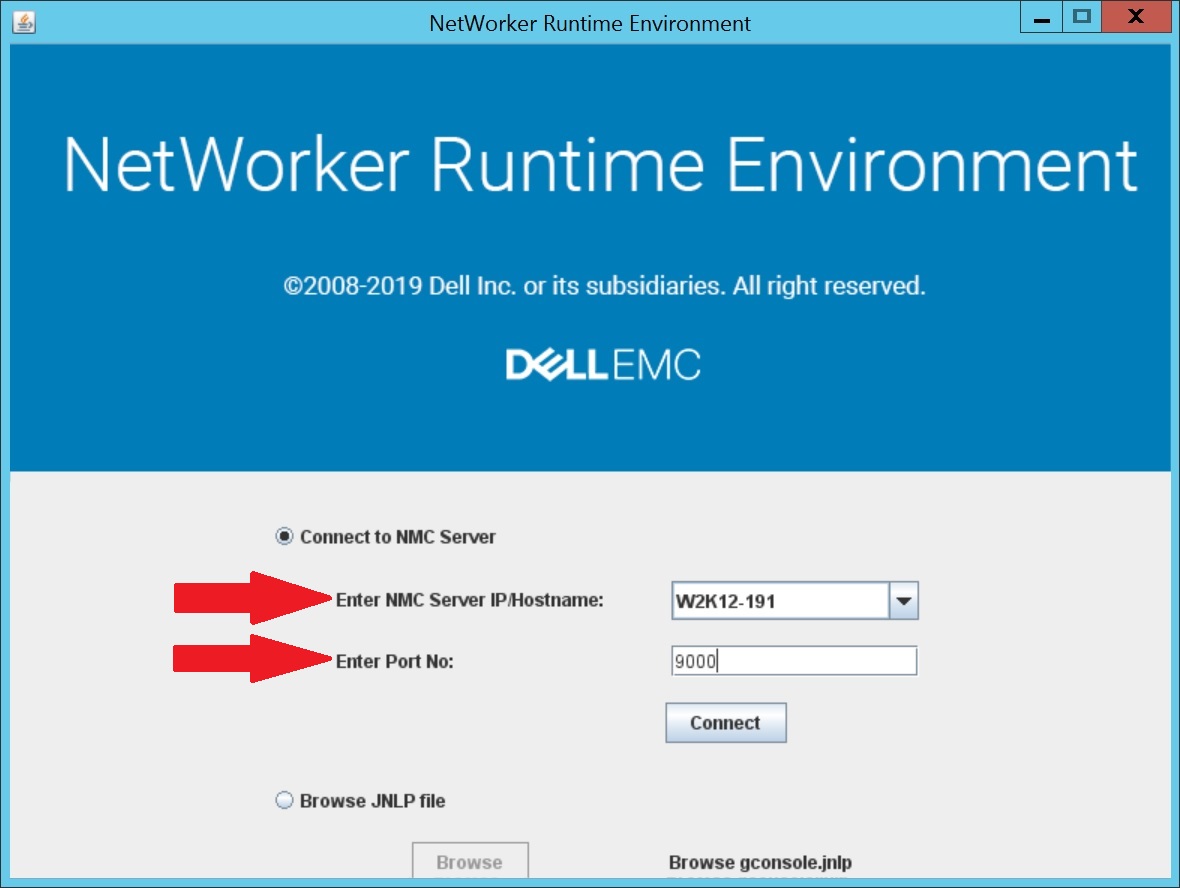The image size is (1180, 888).
Task: Click the Browse button
Action: [x=470, y=861]
